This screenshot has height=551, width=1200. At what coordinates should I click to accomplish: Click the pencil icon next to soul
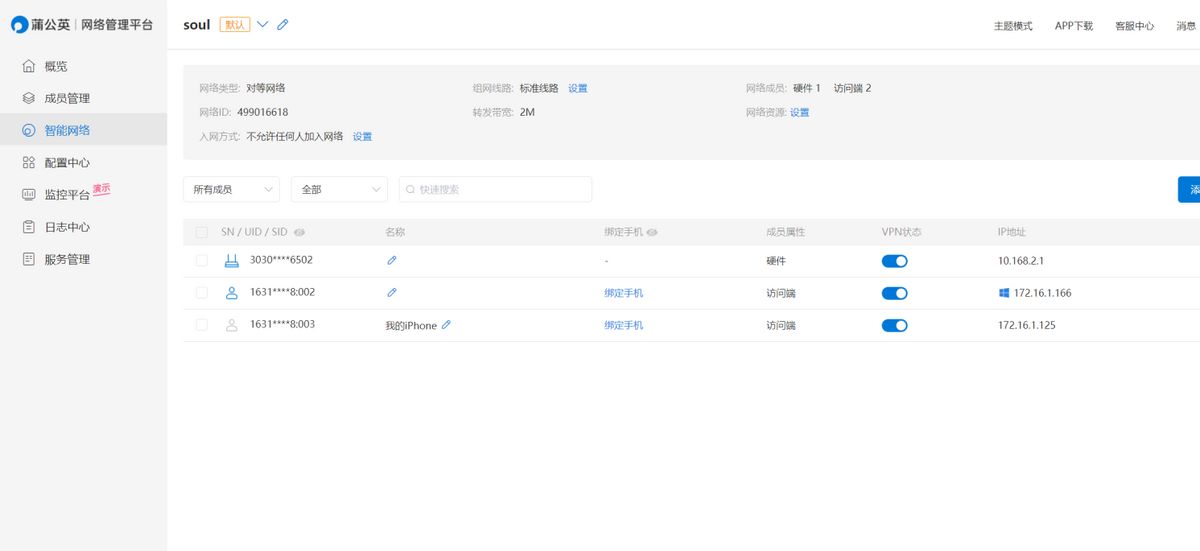[x=283, y=25]
